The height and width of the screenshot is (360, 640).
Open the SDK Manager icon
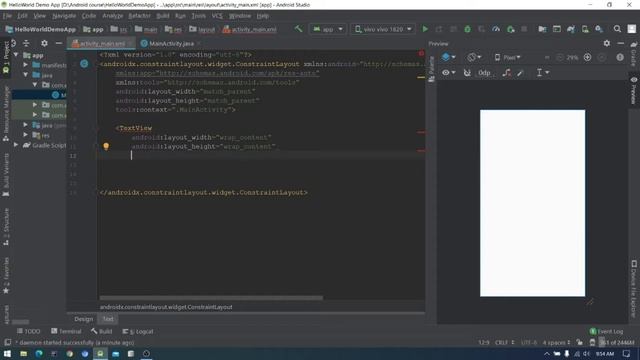click(x=599, y=29)
